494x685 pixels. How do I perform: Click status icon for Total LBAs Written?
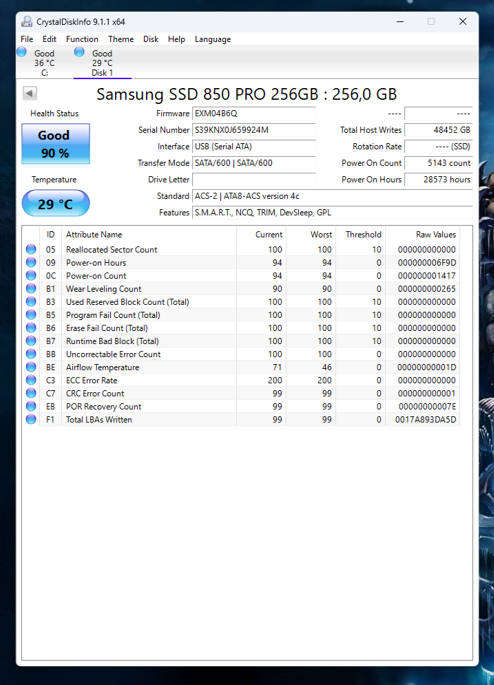pos(31,419)
